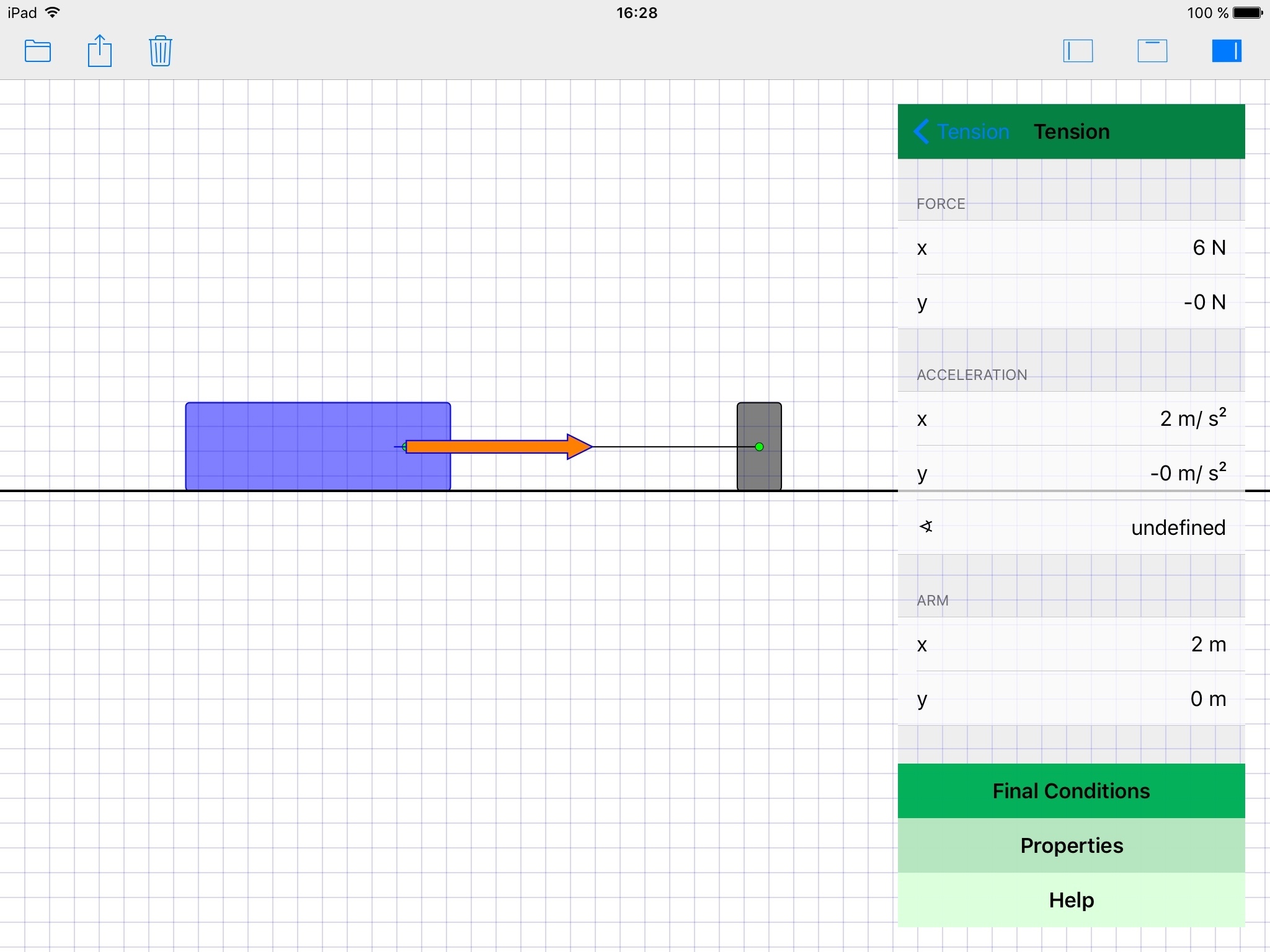Open the Final Conditions tab
The image size is (1270, 952).
[1071, 791]
